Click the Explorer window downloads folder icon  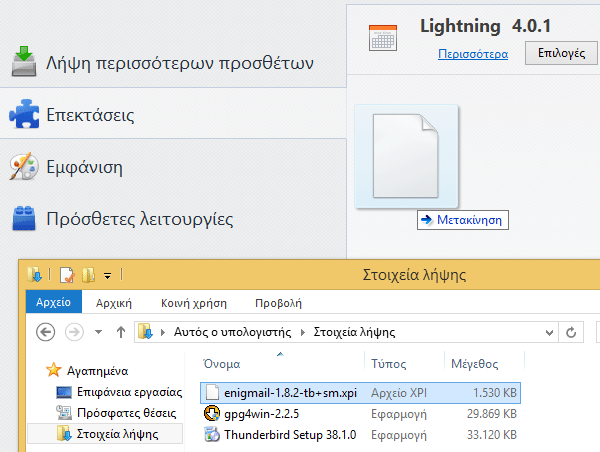[x=35, y=274]
